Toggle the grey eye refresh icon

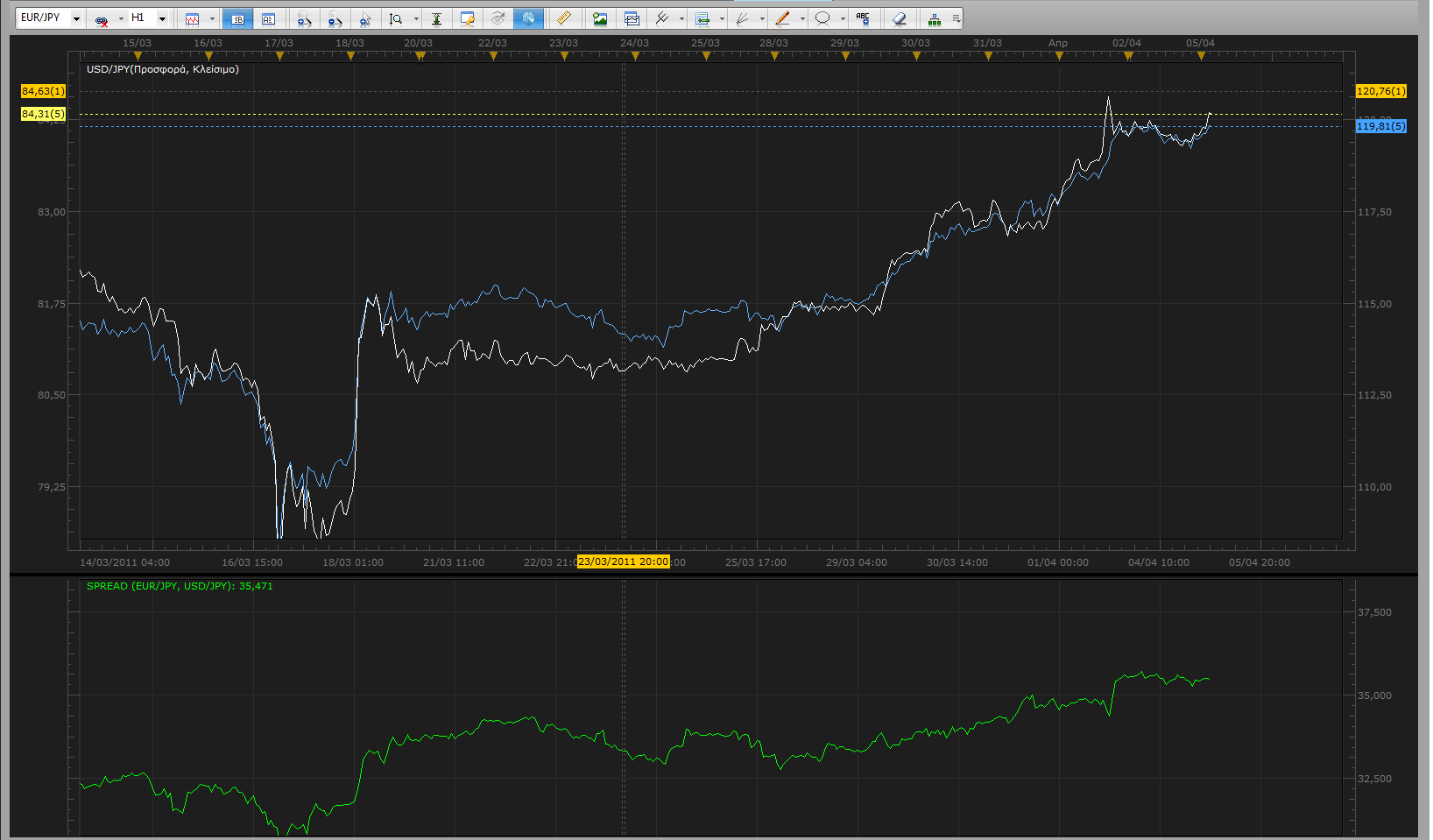(498, 18)
